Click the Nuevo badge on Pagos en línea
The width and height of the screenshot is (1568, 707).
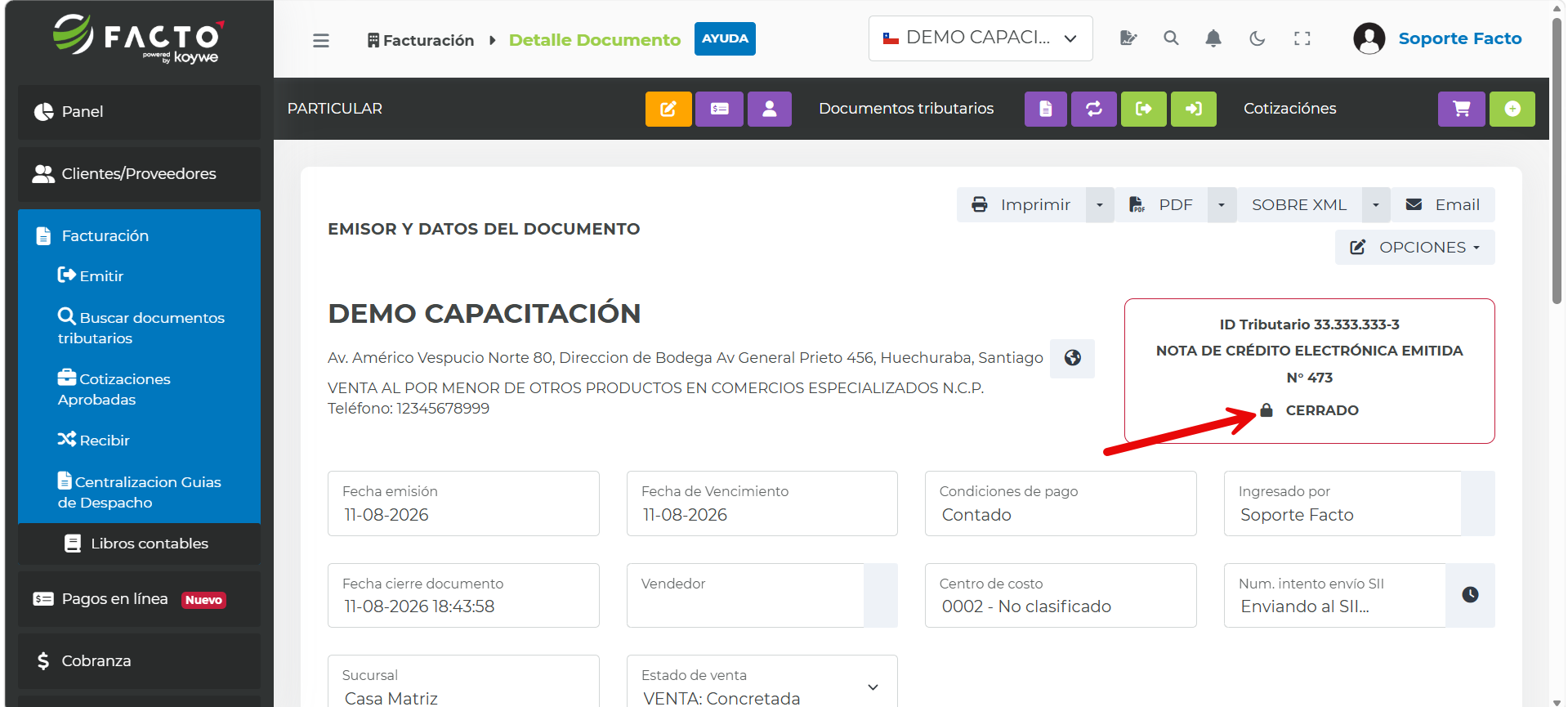coord(203,600)
